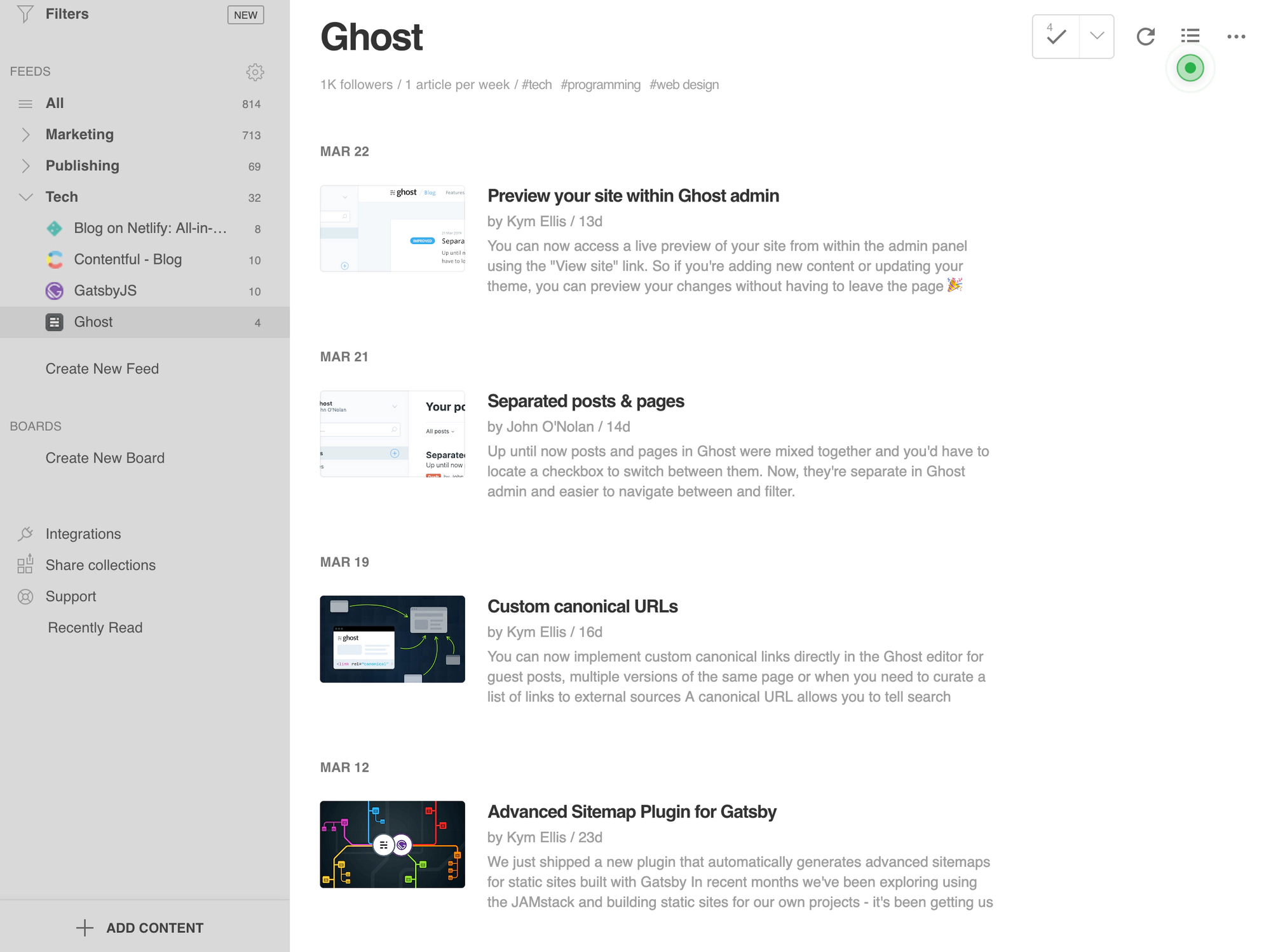Click the Share collections icon
Screen dimensions: 1271x952
pyautogui.click(x=25, y=564)
